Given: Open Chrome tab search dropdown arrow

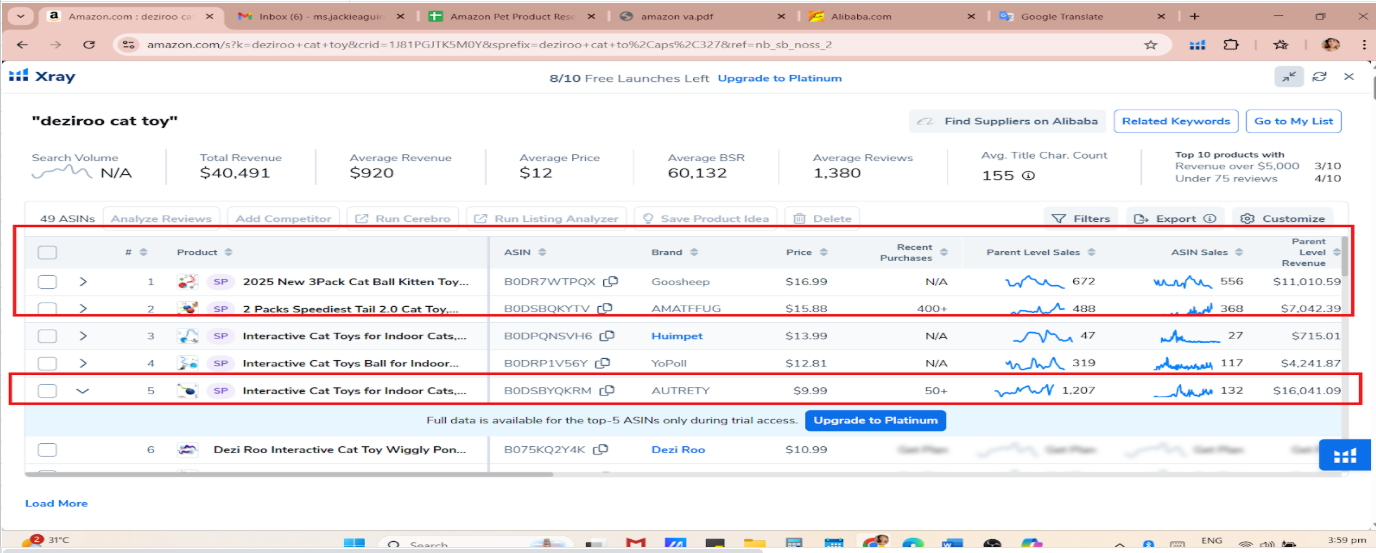Looking at the screenshot, I should pyautogui.click(x=22, y=16).
